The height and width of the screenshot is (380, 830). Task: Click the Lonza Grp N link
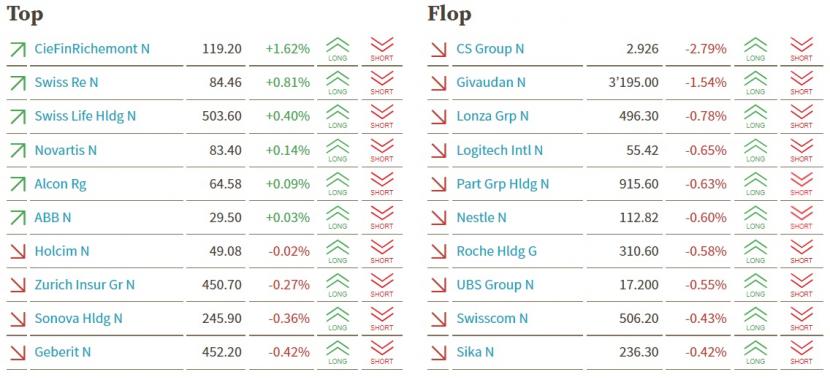coord(492,116)
